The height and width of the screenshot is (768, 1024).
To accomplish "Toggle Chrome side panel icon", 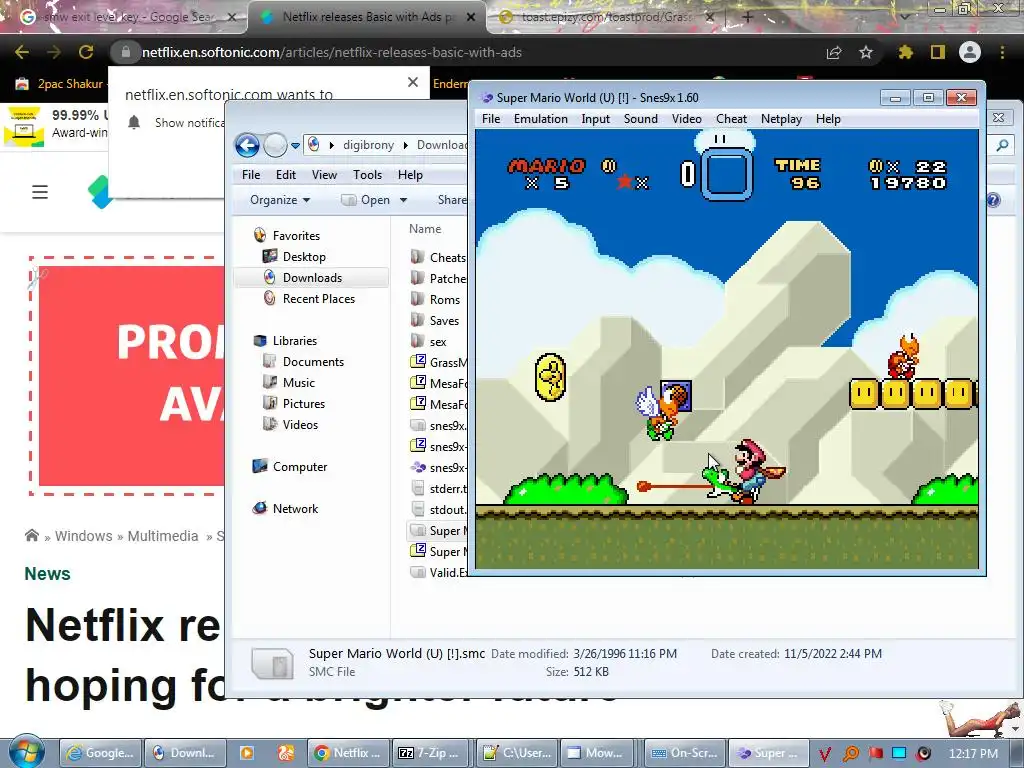I will coord(938,52).
